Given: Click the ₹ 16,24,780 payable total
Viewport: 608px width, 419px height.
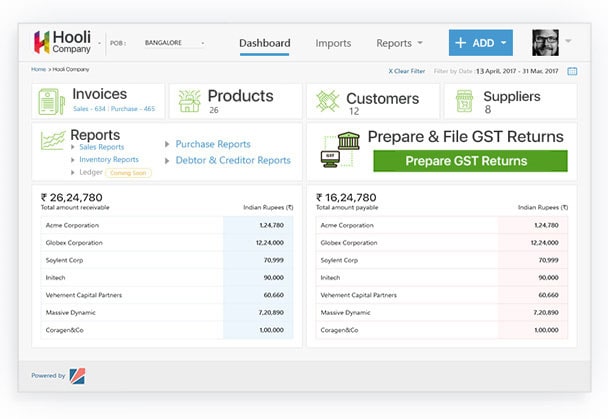Looking at the screenshot, I should click(346, 198).
